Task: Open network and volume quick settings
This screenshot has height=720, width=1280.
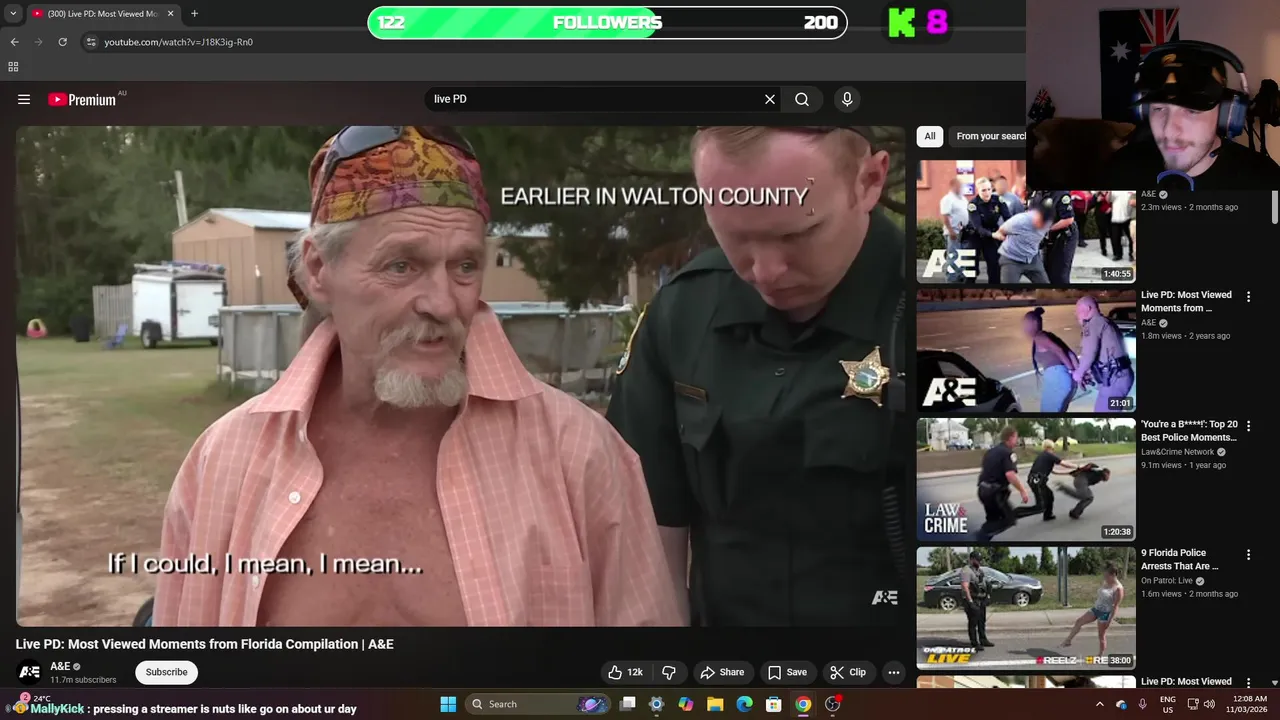Action: pos(1202,704)
